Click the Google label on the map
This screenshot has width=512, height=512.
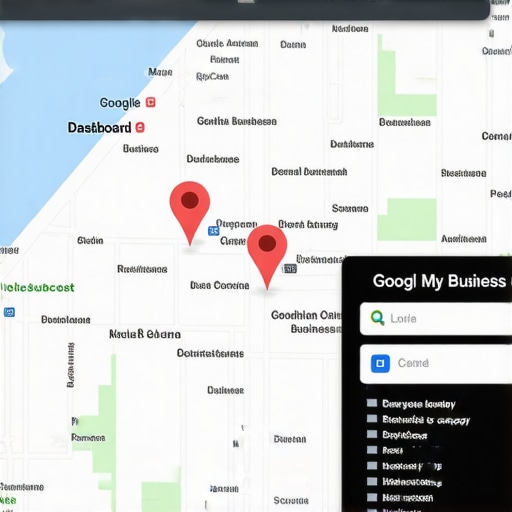click(120, 103)
